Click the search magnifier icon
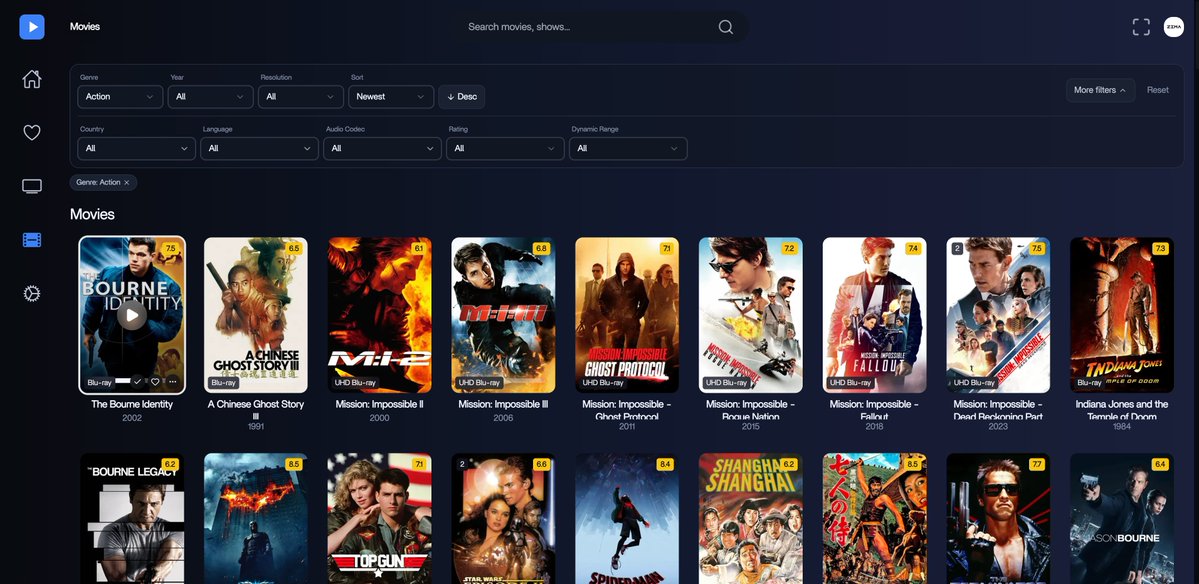The image size is (1199, 584). (x=726, y=27)
